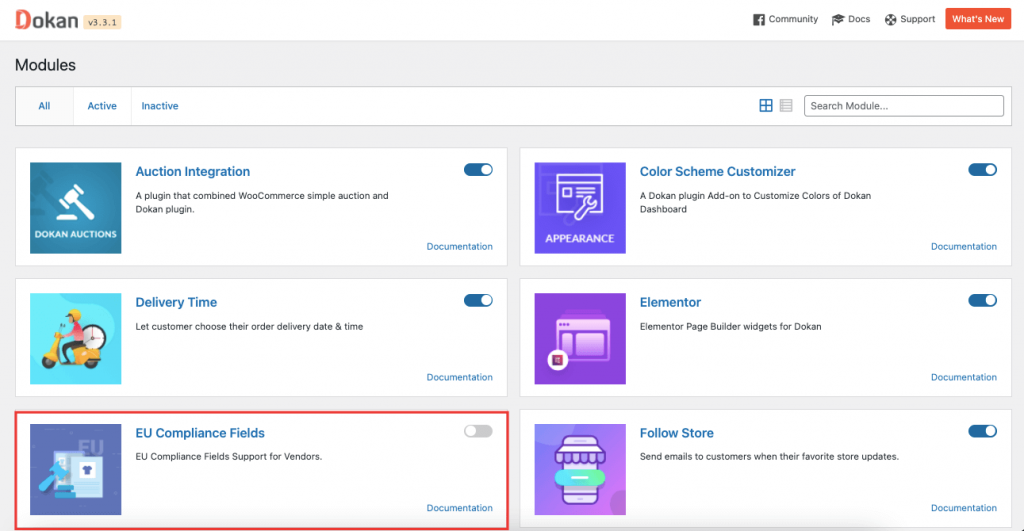Click the Delivery Time title

(176, 302)
